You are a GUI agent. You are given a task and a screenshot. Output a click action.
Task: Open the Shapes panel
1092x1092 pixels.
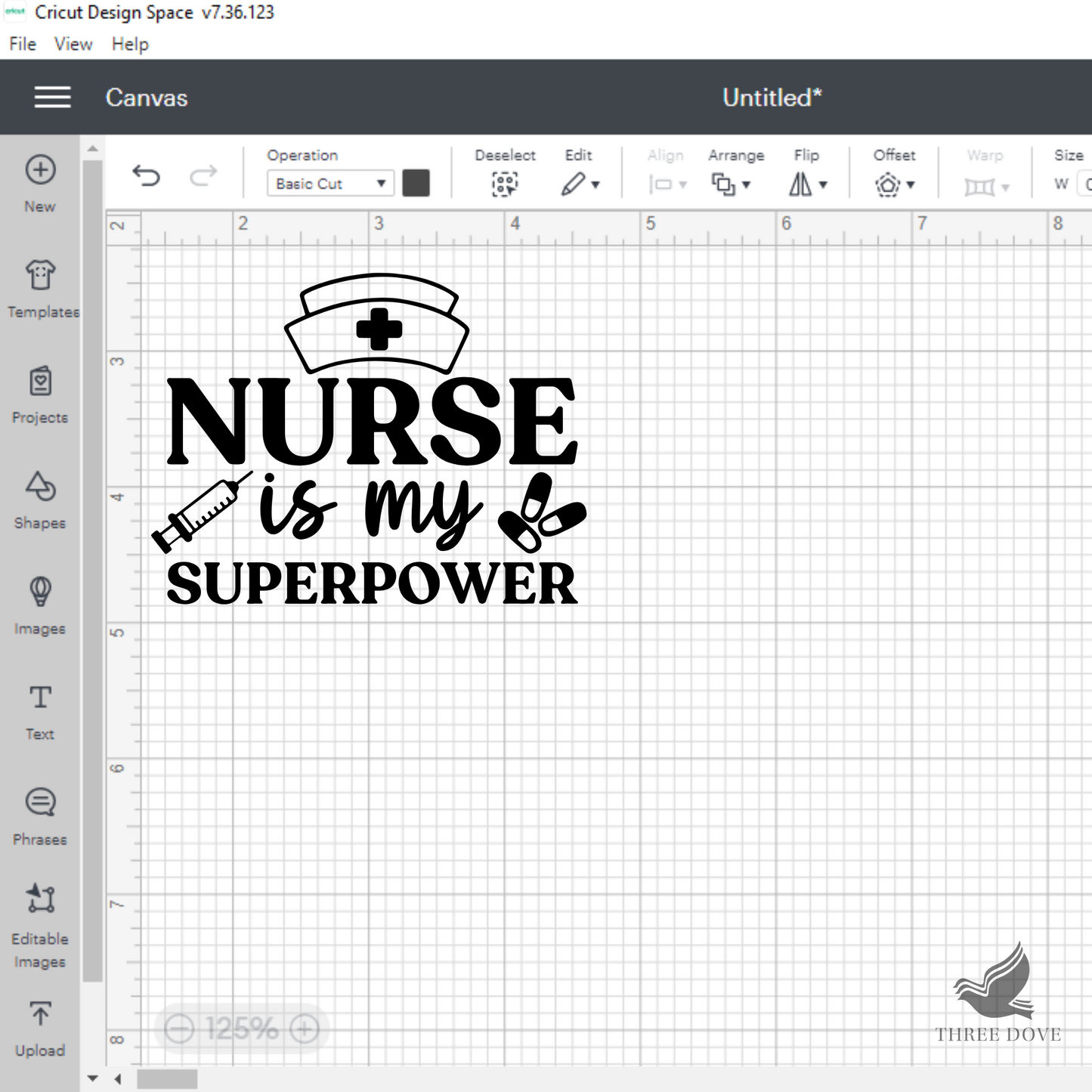pos(40,500)
